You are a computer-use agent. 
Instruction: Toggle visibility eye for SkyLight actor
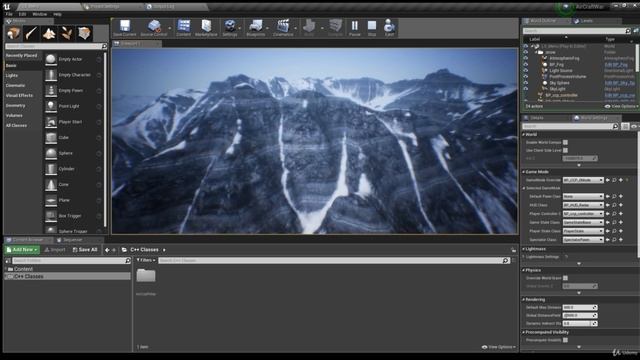[526, 89]
